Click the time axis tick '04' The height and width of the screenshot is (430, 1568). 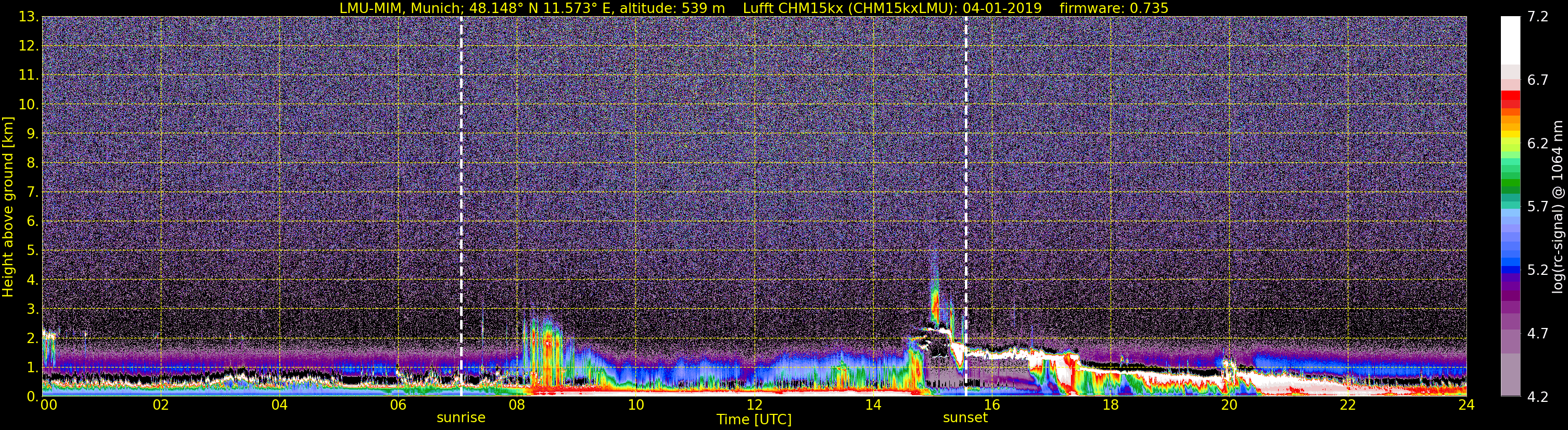(x=279, y=405)
